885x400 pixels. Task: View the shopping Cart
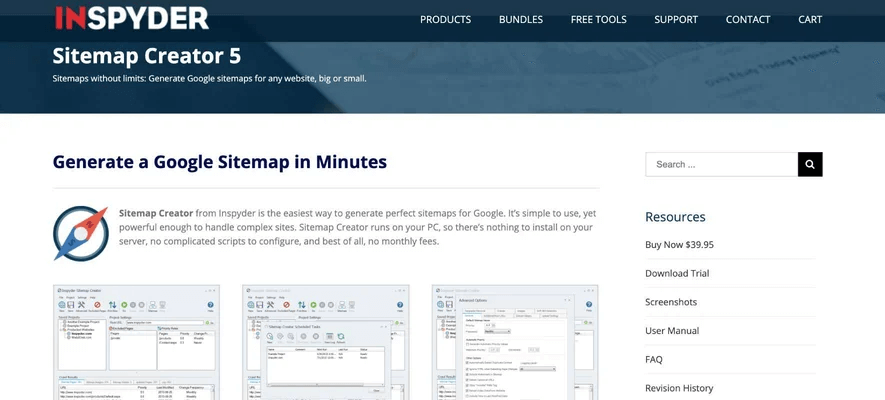(x=810, y=20)
